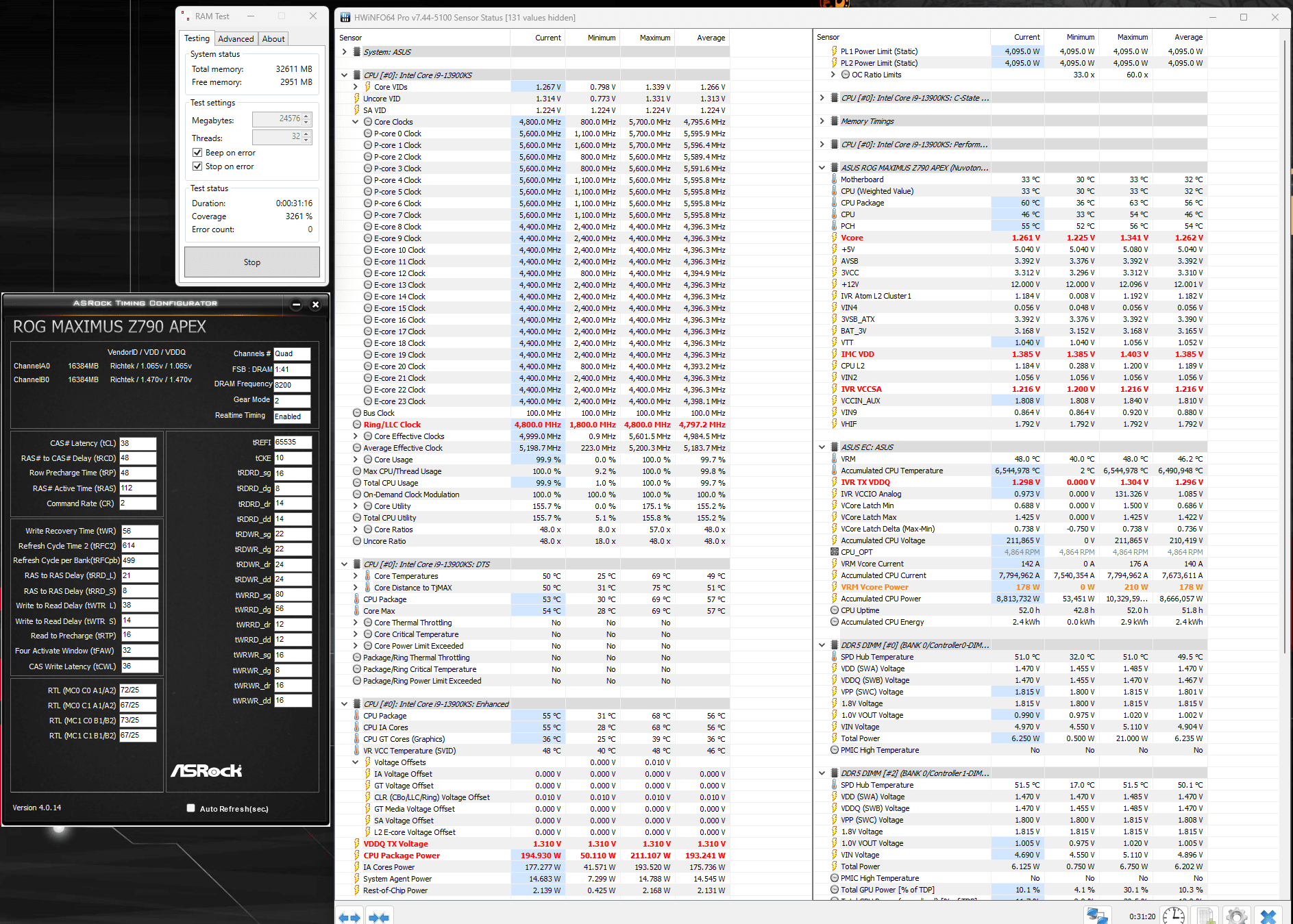Click the DRAM Frequency field showing 8200
This screenshot has width=1293, height=924.
click(293, 385)
